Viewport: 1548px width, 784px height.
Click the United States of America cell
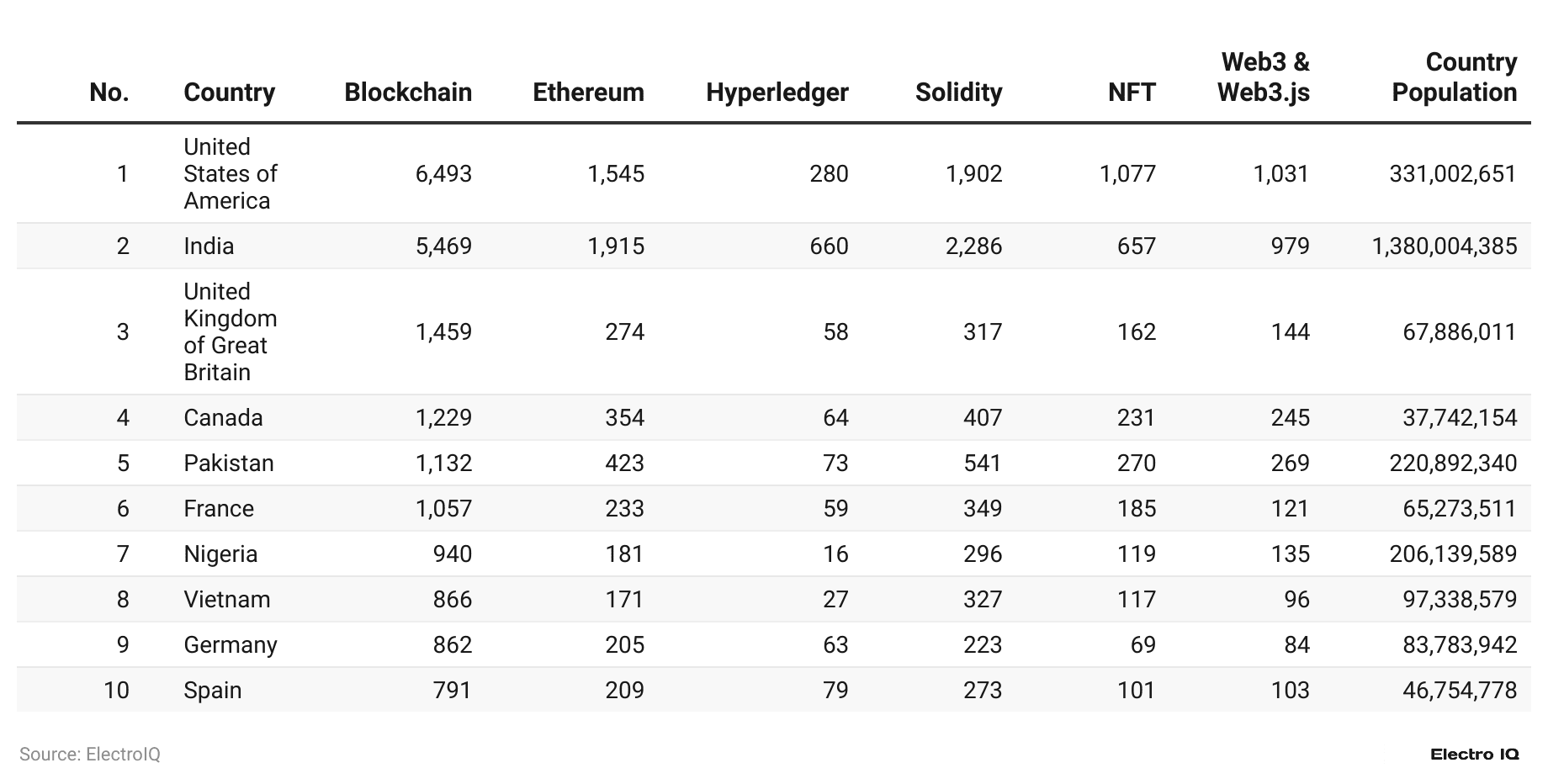pos(230,173)
